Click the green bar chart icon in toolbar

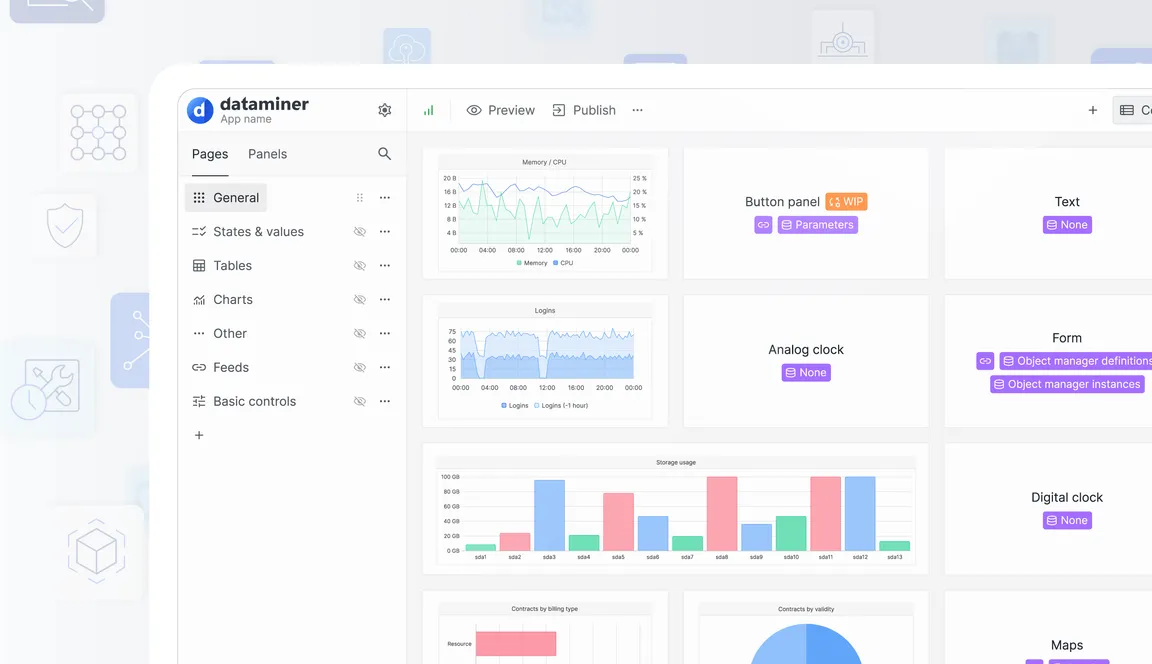(x=428, y=110)
